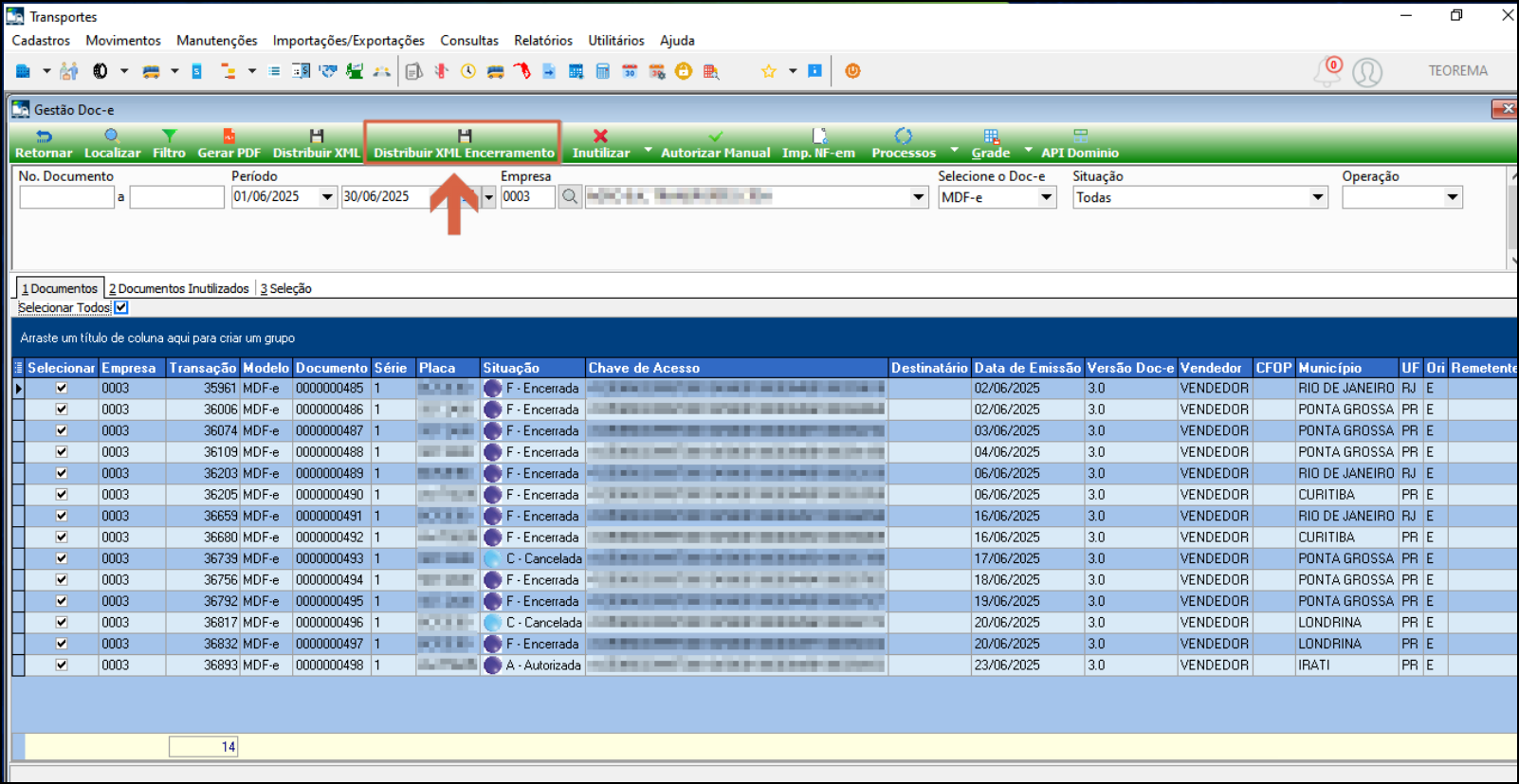Open the tire icon in toolbar
The image size is (1519, 784).
100,71
